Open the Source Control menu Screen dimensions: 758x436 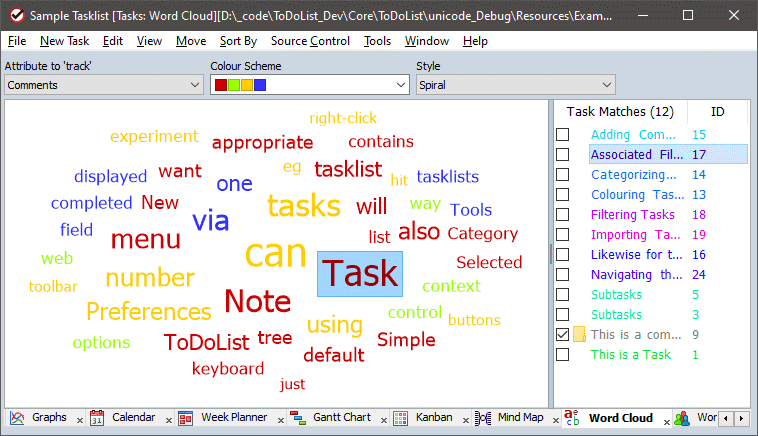tap(310, 41)
